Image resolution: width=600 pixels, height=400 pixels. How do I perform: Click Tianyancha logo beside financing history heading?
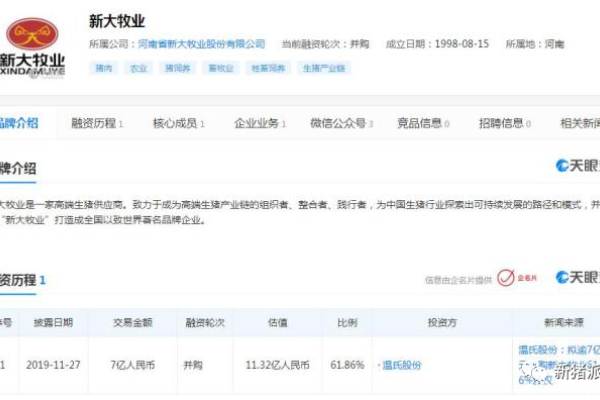pos(578,278)
